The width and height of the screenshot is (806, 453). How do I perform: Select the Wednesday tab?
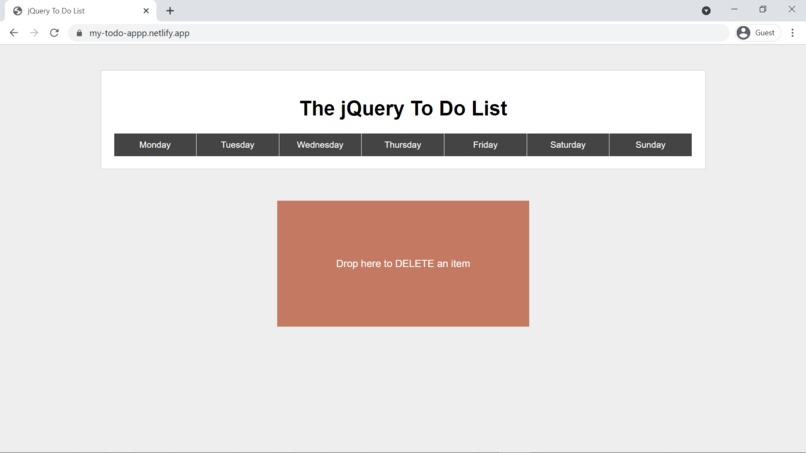click(320, 145)
